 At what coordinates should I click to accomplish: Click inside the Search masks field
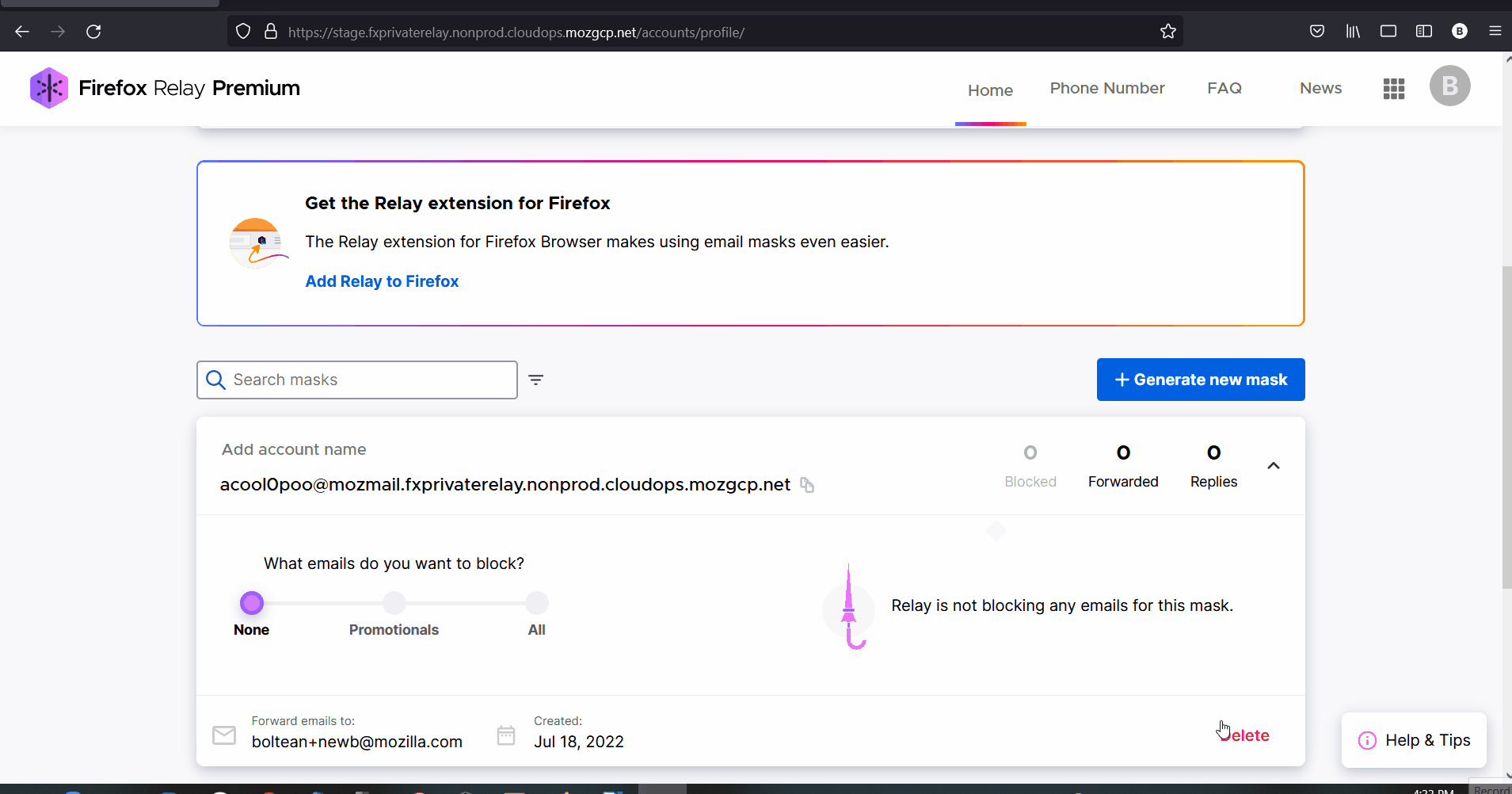point(356,380)
